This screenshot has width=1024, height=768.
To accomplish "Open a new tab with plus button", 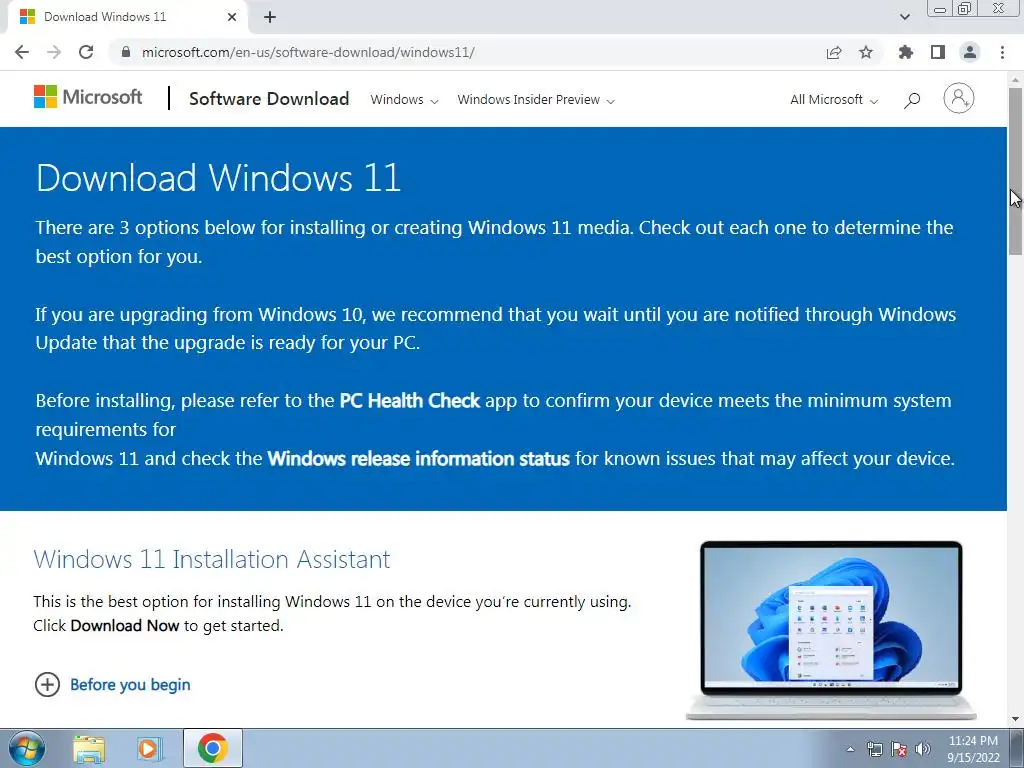I will [x=270, y=17].
